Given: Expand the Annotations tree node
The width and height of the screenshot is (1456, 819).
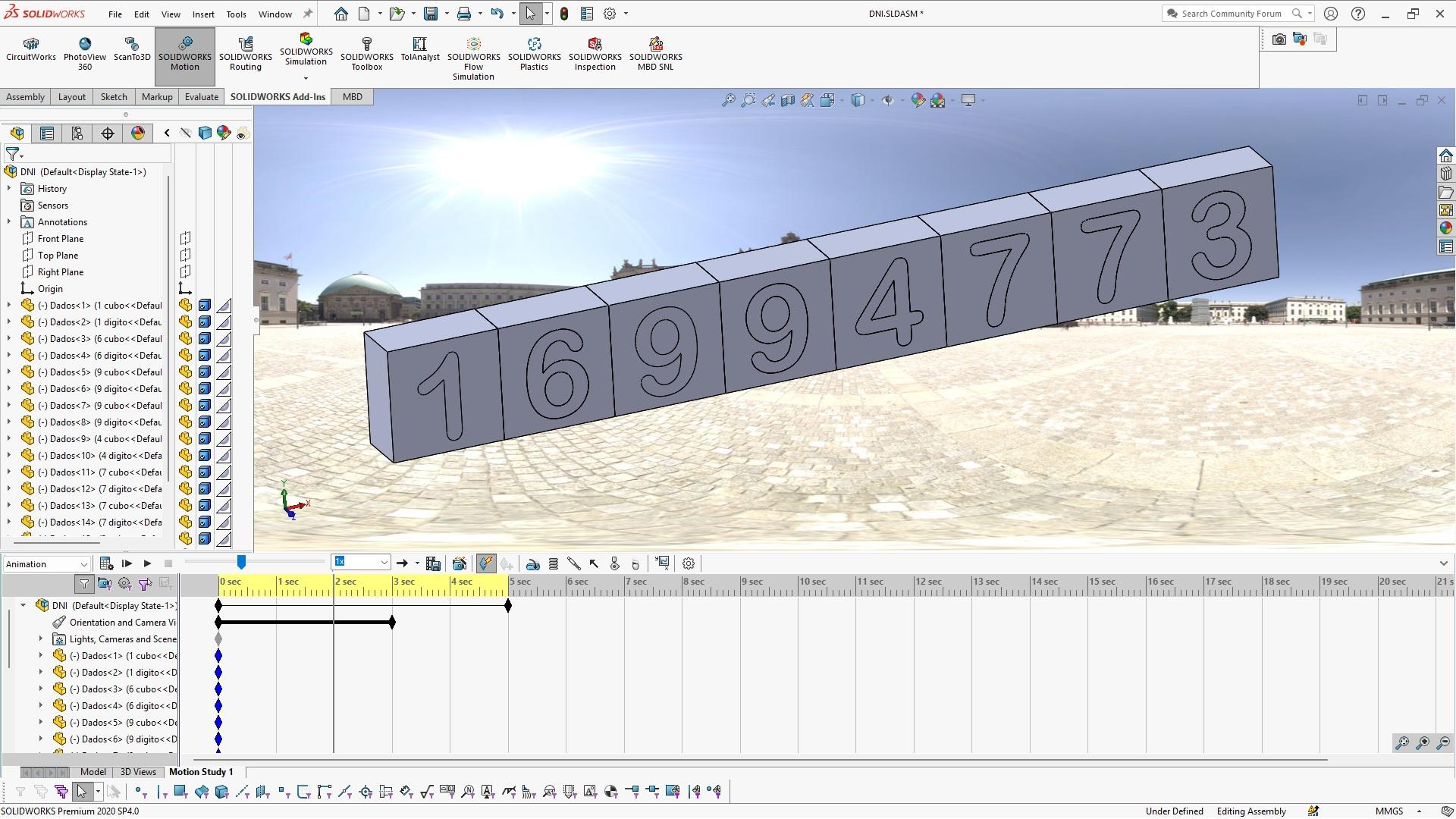Looking at the screenshot, I should coord(9,221).
